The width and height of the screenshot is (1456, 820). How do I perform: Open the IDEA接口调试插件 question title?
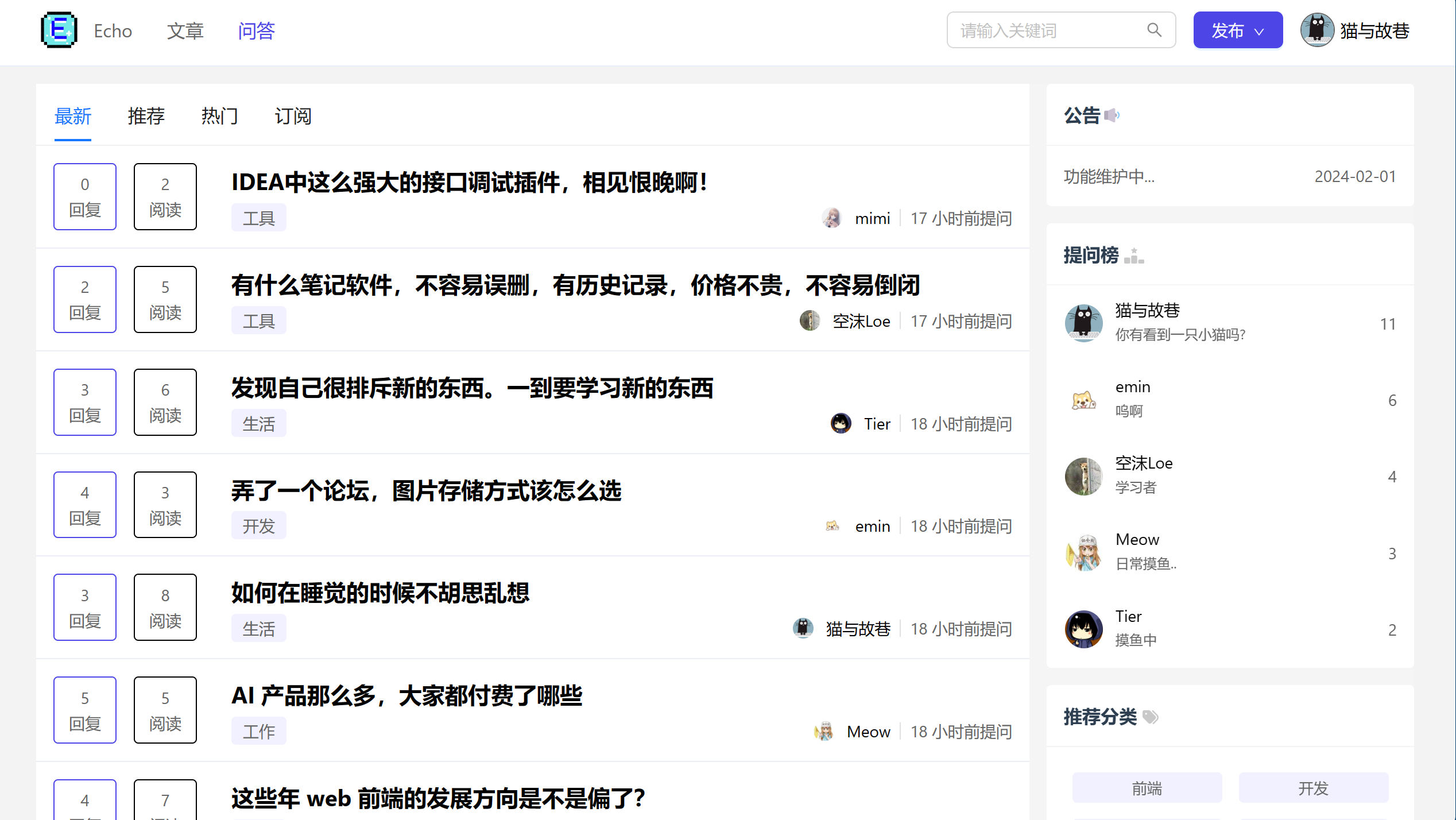(x=469, y=183)
